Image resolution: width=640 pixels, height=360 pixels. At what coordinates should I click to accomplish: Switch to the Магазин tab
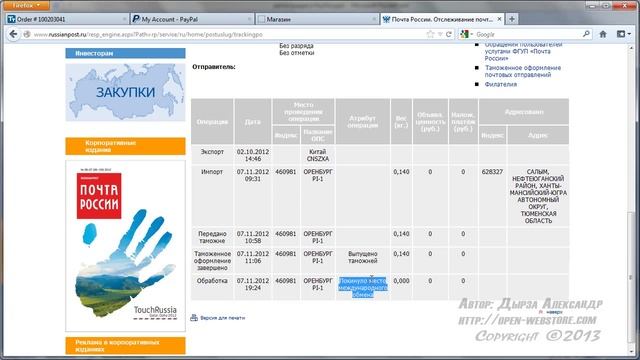click(317, 19)
